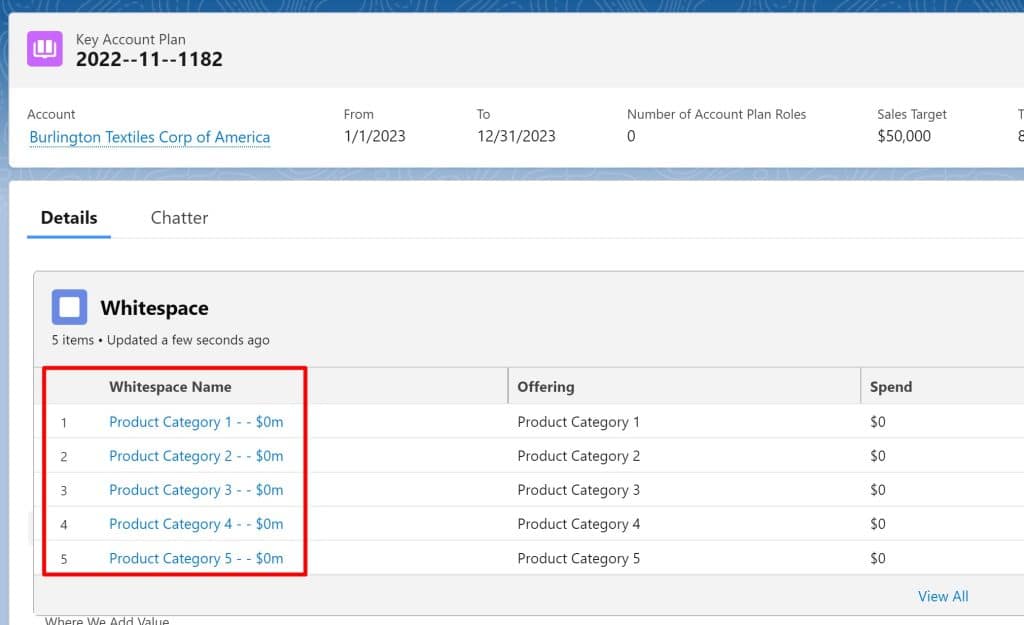Click the From date 1/1/2023
1024x625 pixels.
[374, 137]
